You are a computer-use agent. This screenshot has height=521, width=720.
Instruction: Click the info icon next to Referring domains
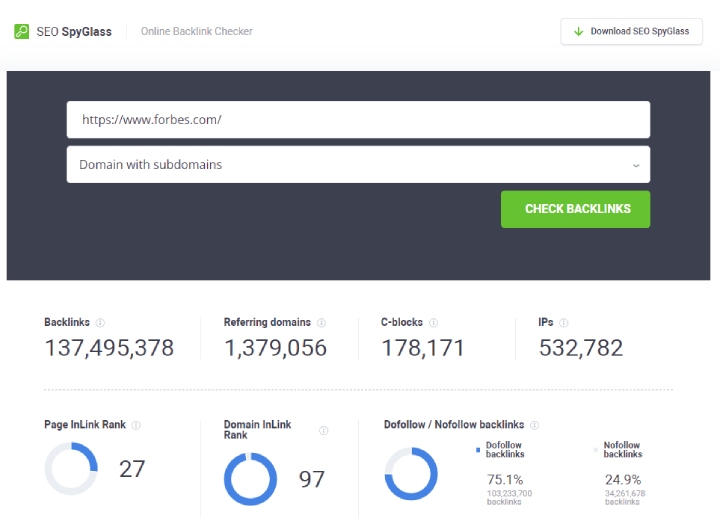[321, 323]
